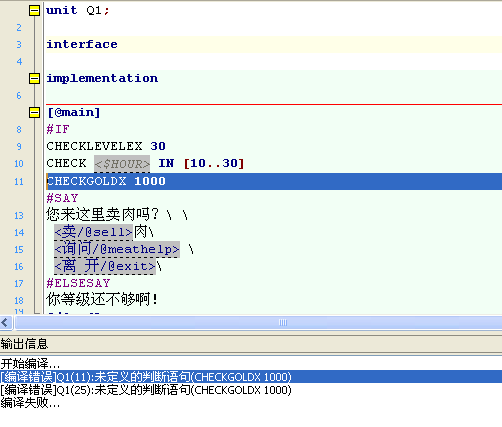Click the CHECKLEVELEX 30 line
This screenshot has height=427, width=502.
[x=106, y=146]
